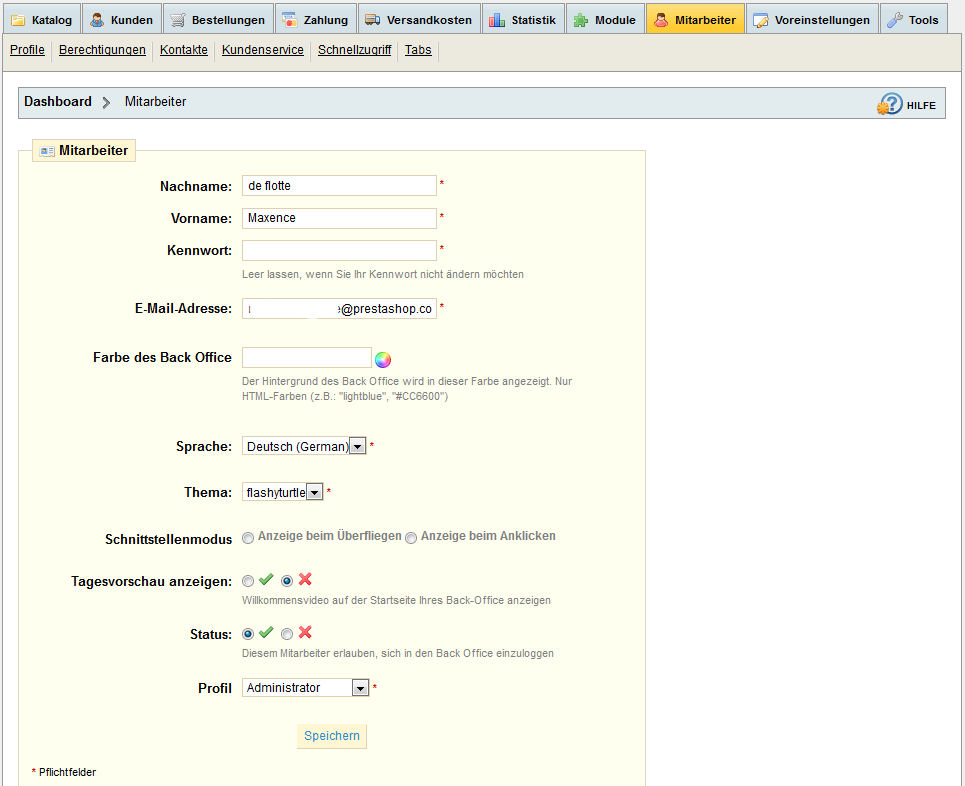Screen dimensions: 965x786
Task: Open the Sprache language dropdown
Action: tap(304, 446)
